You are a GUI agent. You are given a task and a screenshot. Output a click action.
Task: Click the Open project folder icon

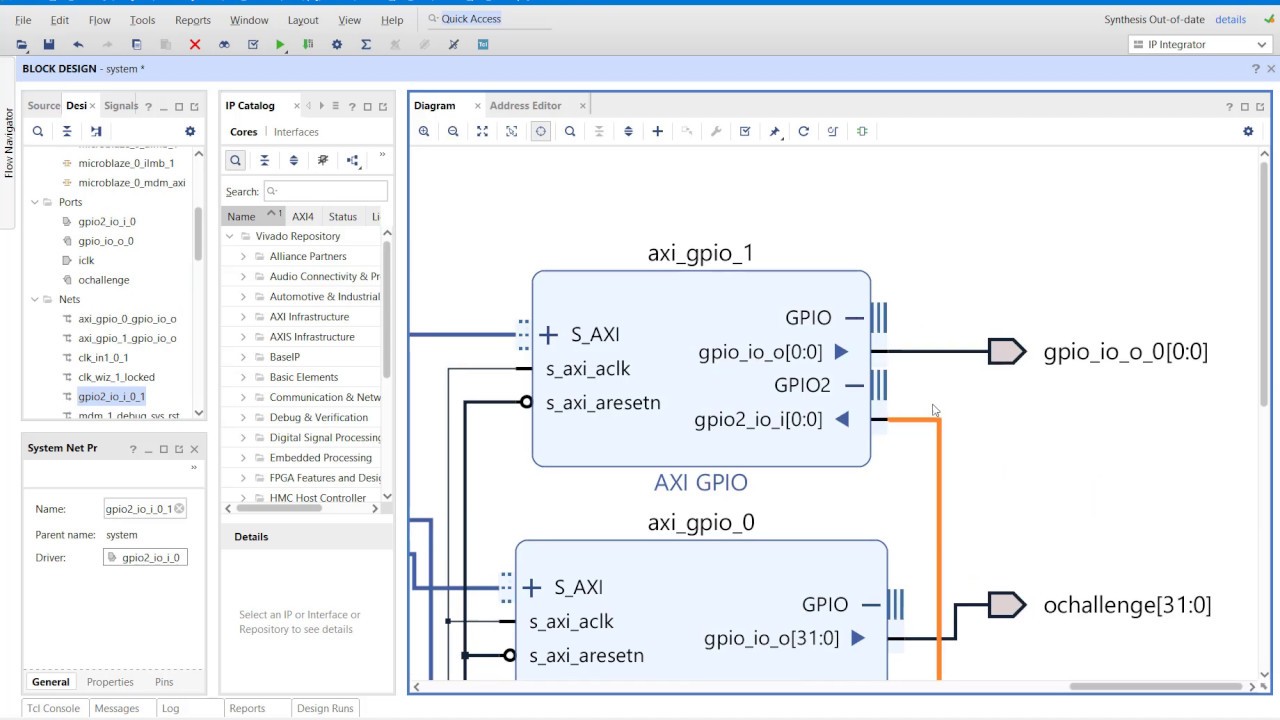(22, 45)
